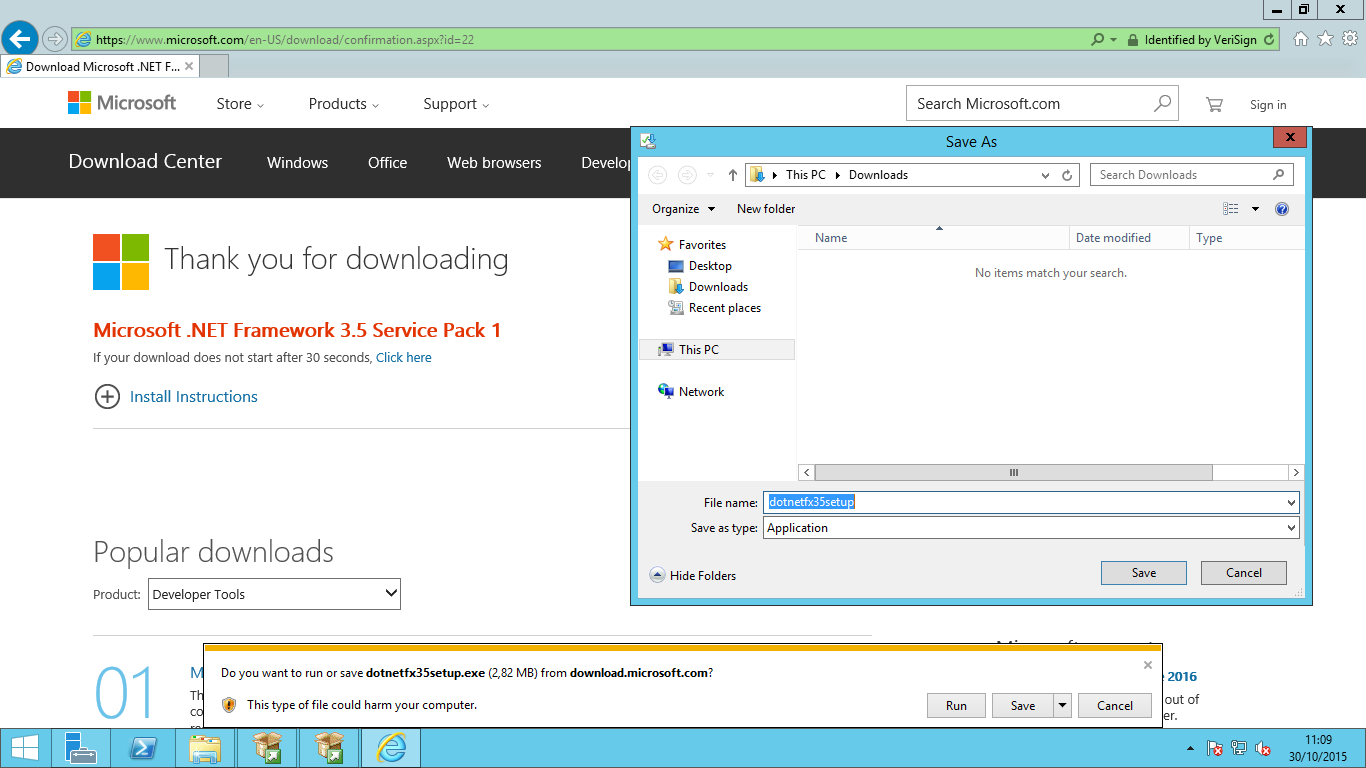Show hidden system tray icons

pos(1190,748)
